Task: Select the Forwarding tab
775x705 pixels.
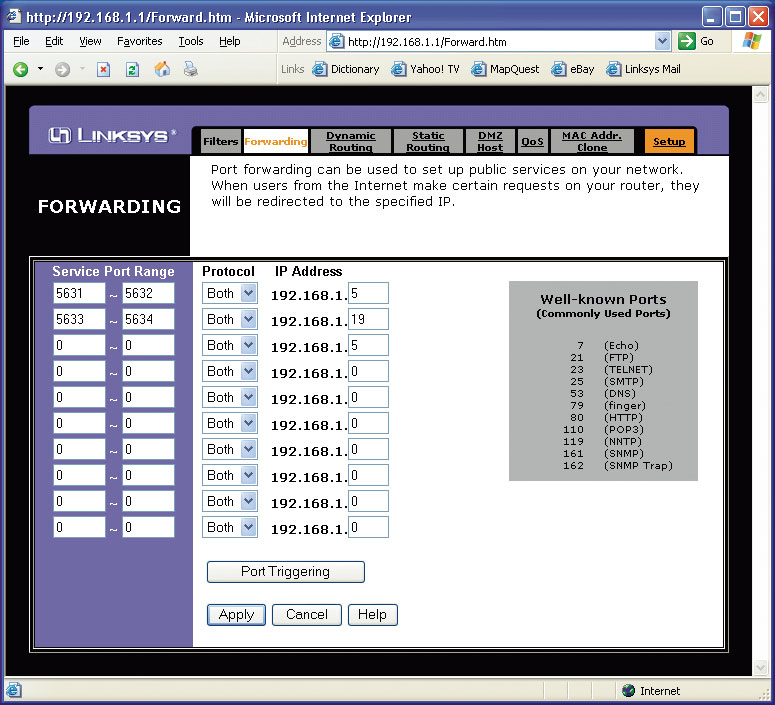Action: tap(276, 141)
